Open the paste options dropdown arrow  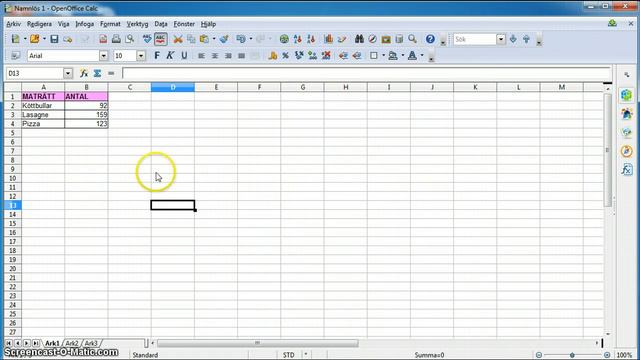coord(213,39)
